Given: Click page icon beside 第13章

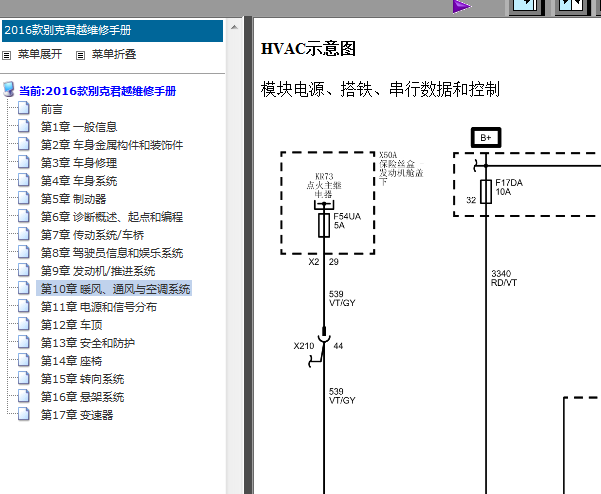Looking at the screenshot, I should (24, 343).
